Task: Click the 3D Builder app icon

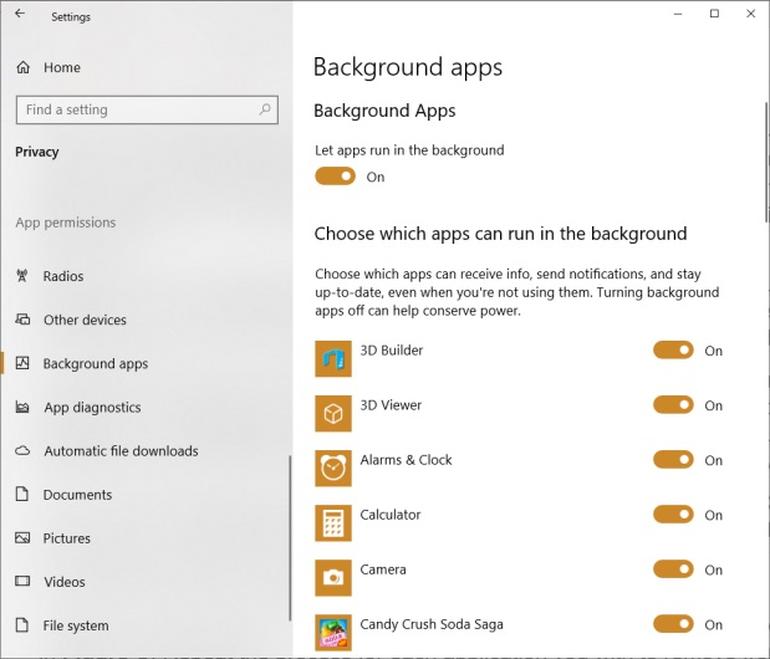Action: coord(333,359)
